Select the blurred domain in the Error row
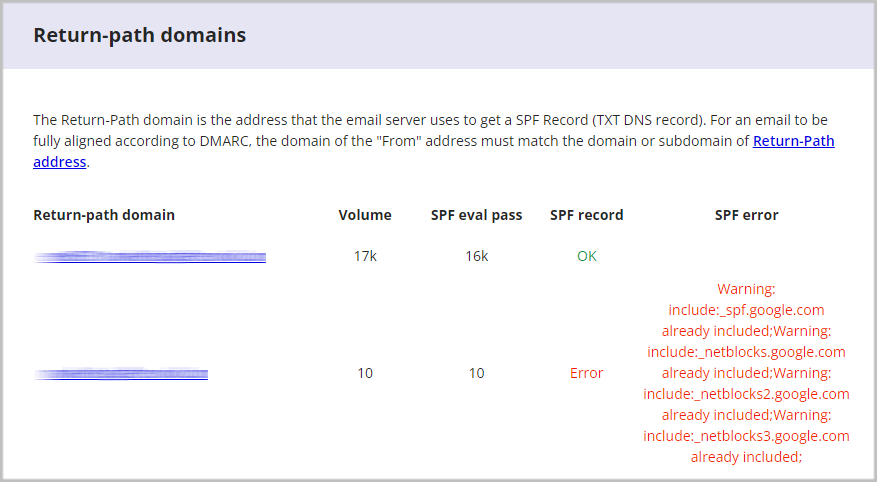The width and height of the screenshot is (877, 482). pyautogui.click(x=121, y=374)
